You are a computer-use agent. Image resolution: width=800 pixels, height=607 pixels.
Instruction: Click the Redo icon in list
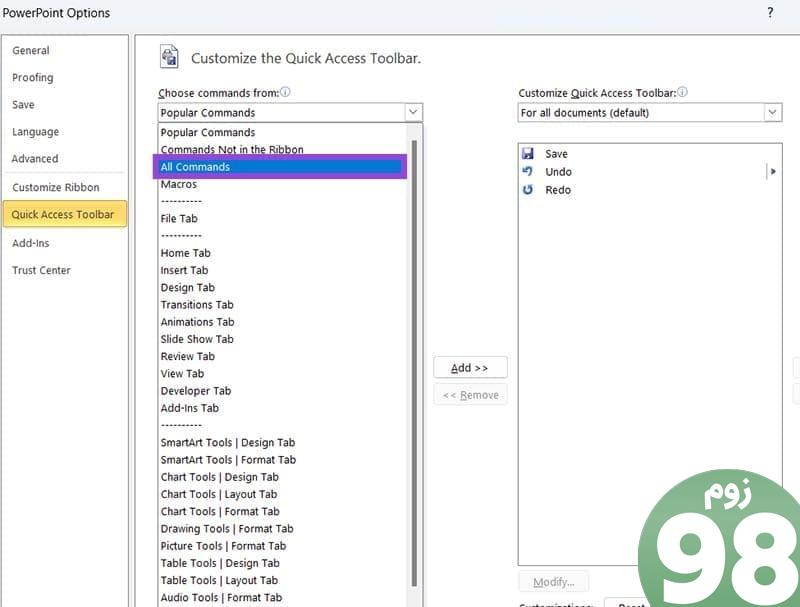tap(528, 190)
